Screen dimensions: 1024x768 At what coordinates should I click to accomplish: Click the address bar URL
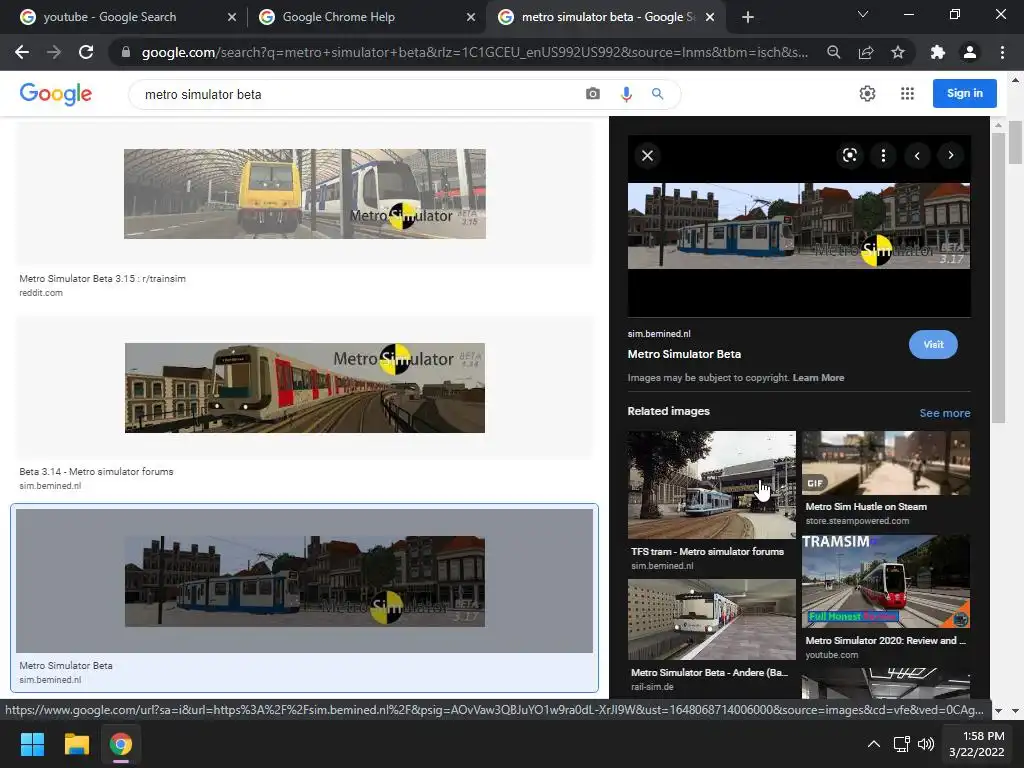pos(475,52)
